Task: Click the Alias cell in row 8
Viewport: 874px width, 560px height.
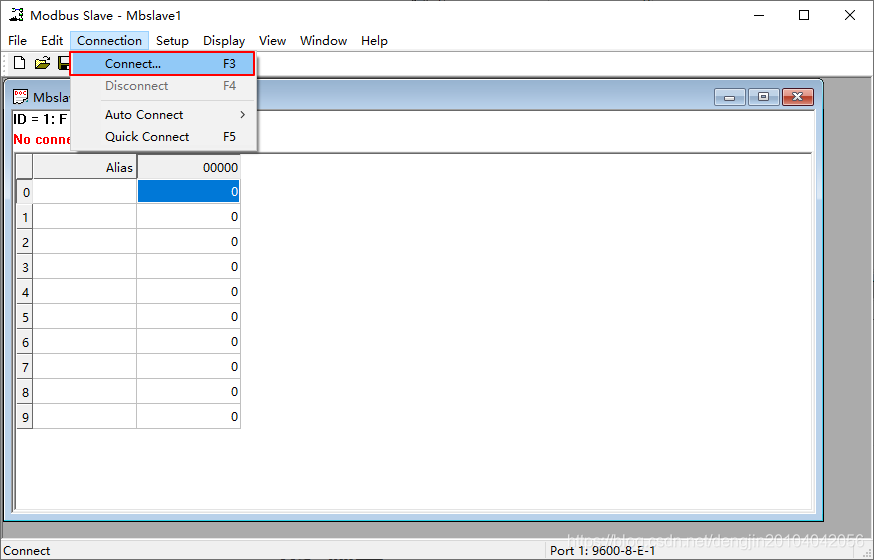Action: [x=85, y=391]
